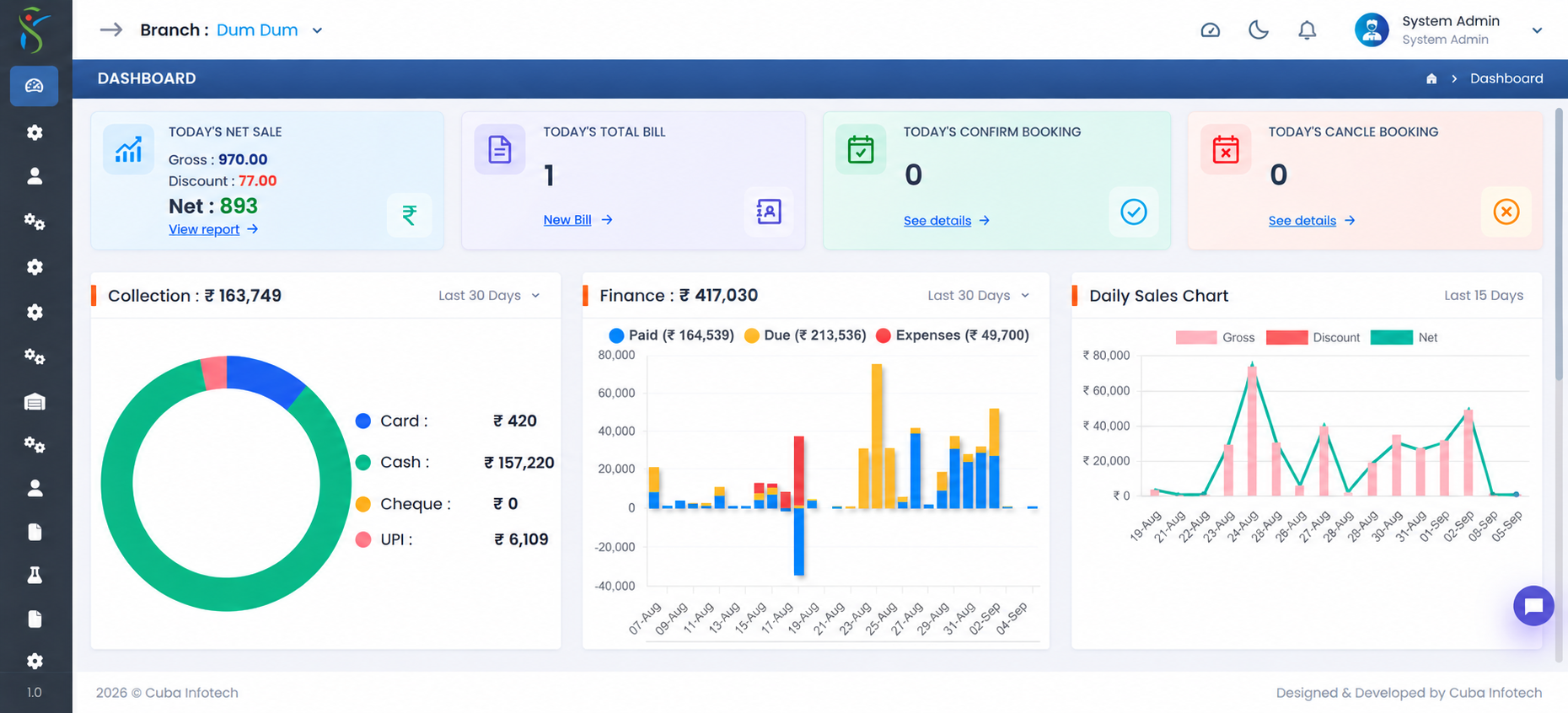The image size is (1568, 713).
Task: Toggle Gross series in Daily Sales legend
Action: 1215,338
